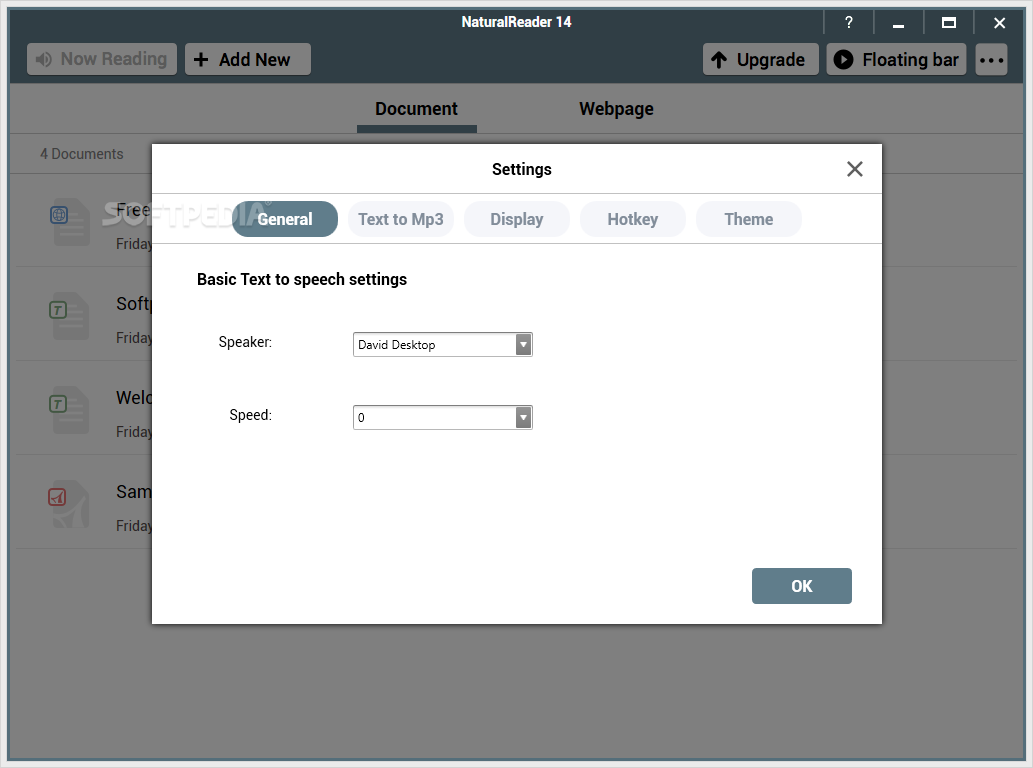Click the Upgrade button
This screenshot has height=768, width=1033.
pos(760,59)
